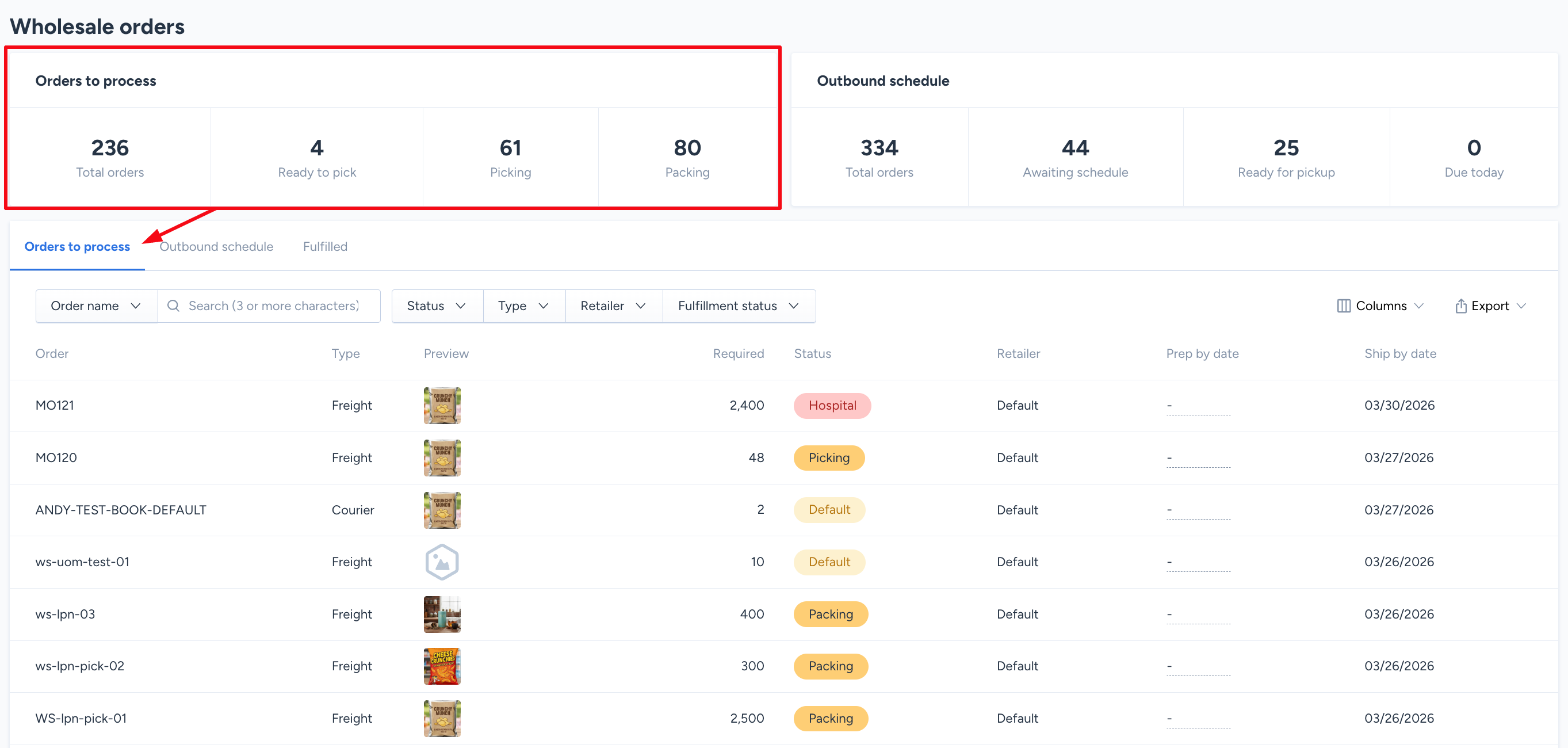Expand the Order name dropdown

point(96,306)
